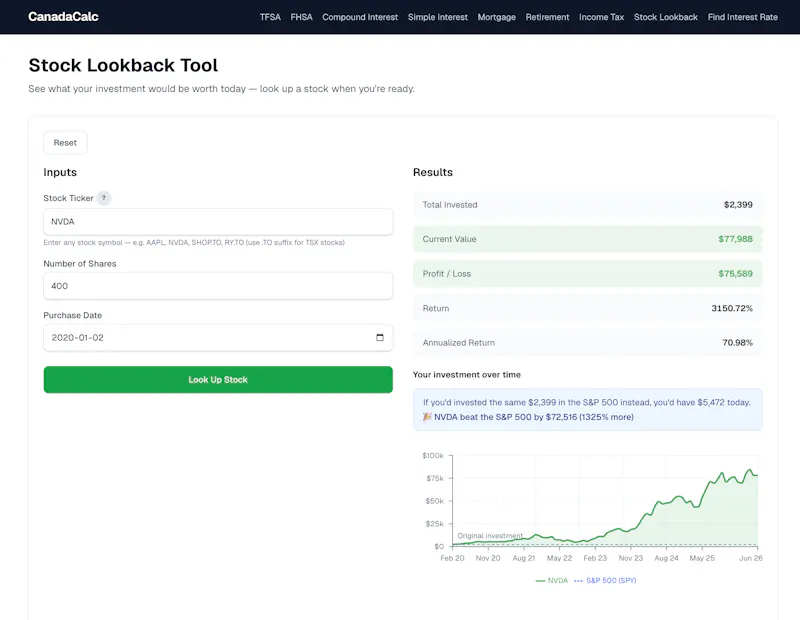Click the 'Nov 23' axis label
Screen dimensions: 800x620
coord(631,558)
